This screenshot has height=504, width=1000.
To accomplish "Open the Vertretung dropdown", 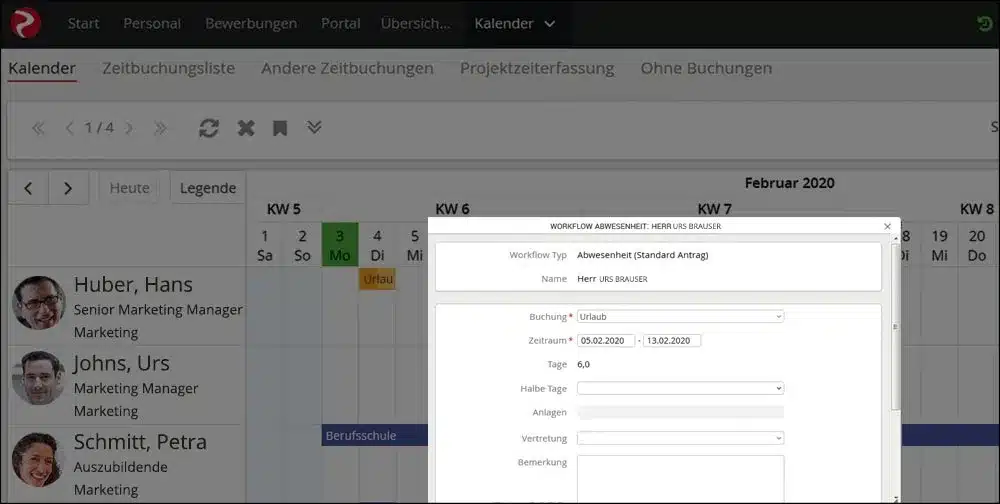I will (x=680, y=438).
